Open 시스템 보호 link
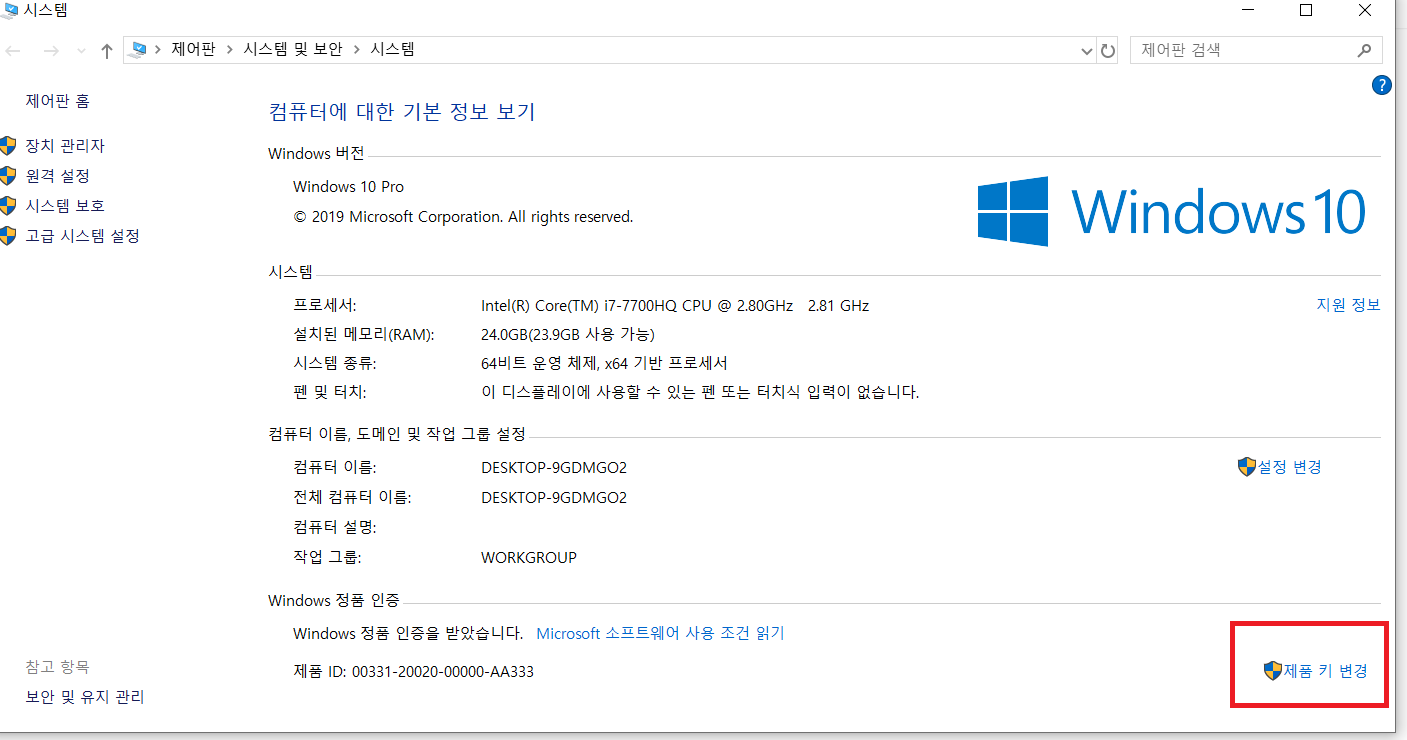This screenshot has width=1407, height=740. [65, 206]
